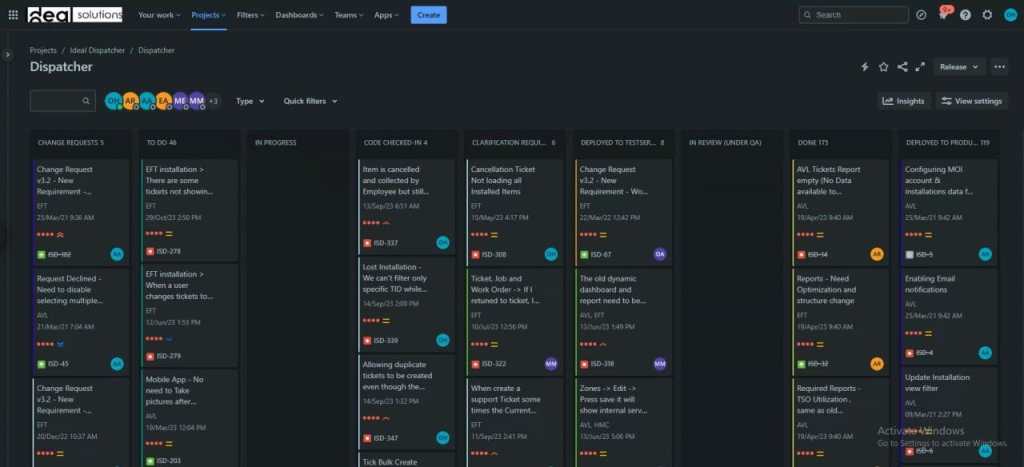Screen dimensions: 1024x467
Task: Click the share board icon
Action: [902, 67]
